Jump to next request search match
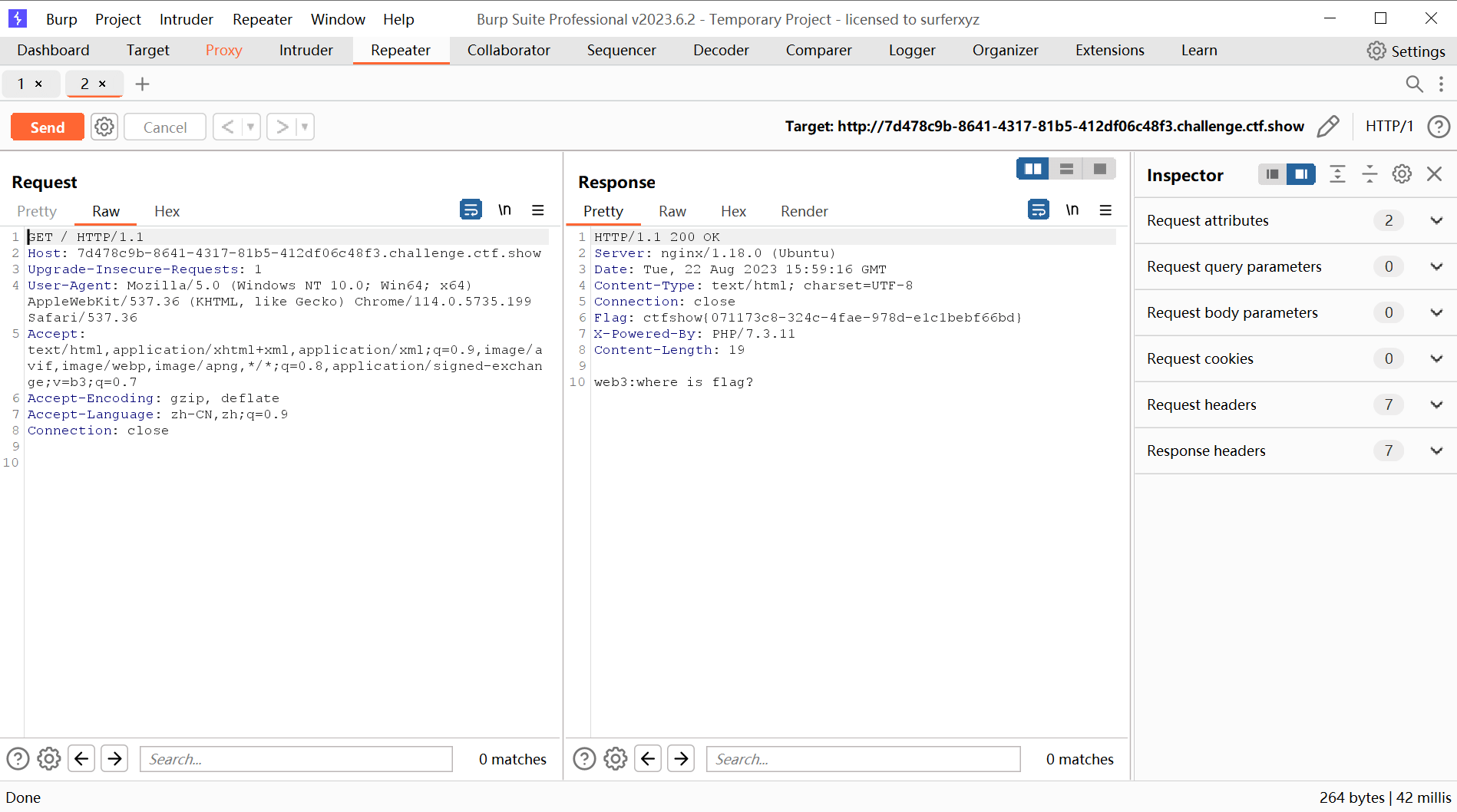This screenshot has height=812, width=1457. pos(114,759)
